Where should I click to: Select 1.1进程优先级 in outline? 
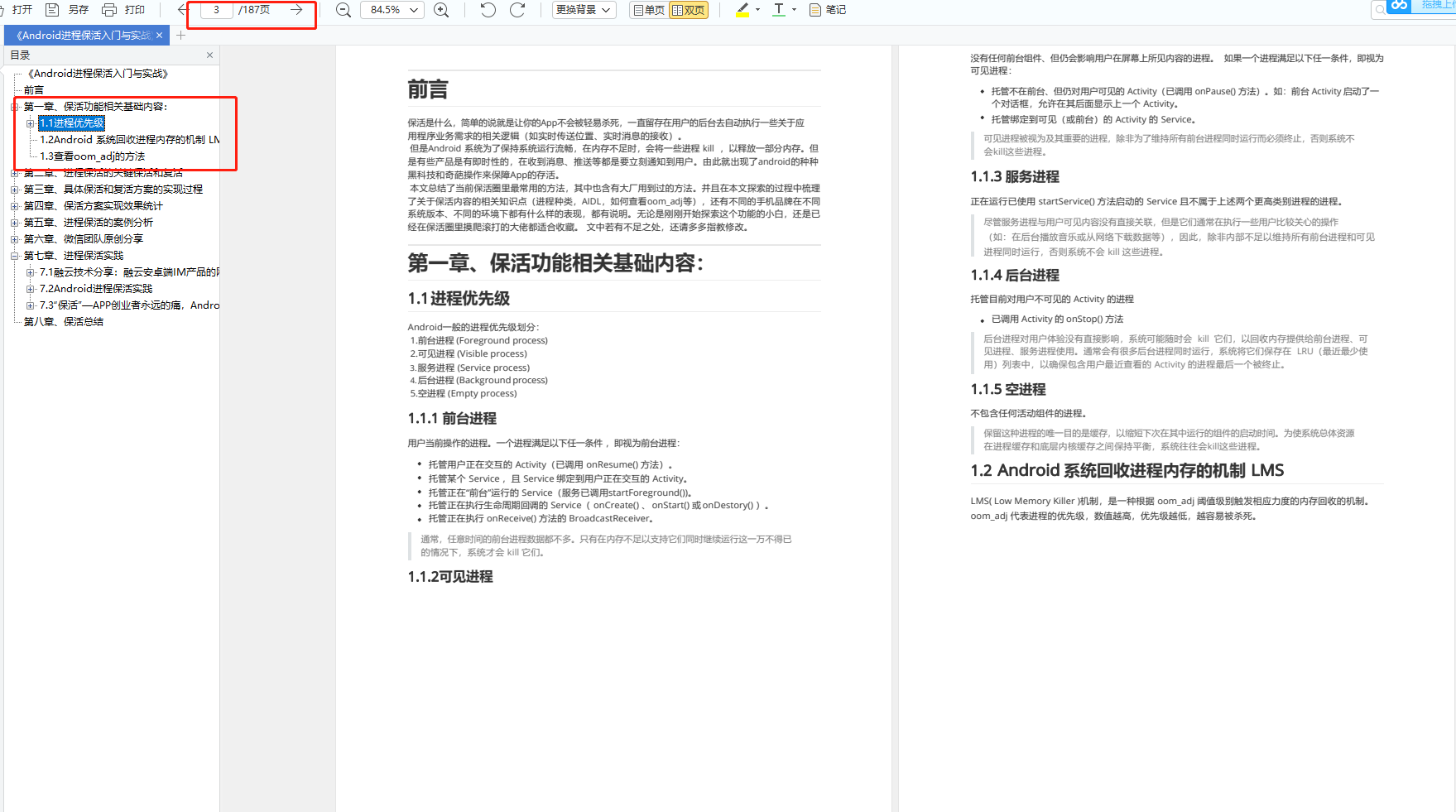[x=72, y=123]
